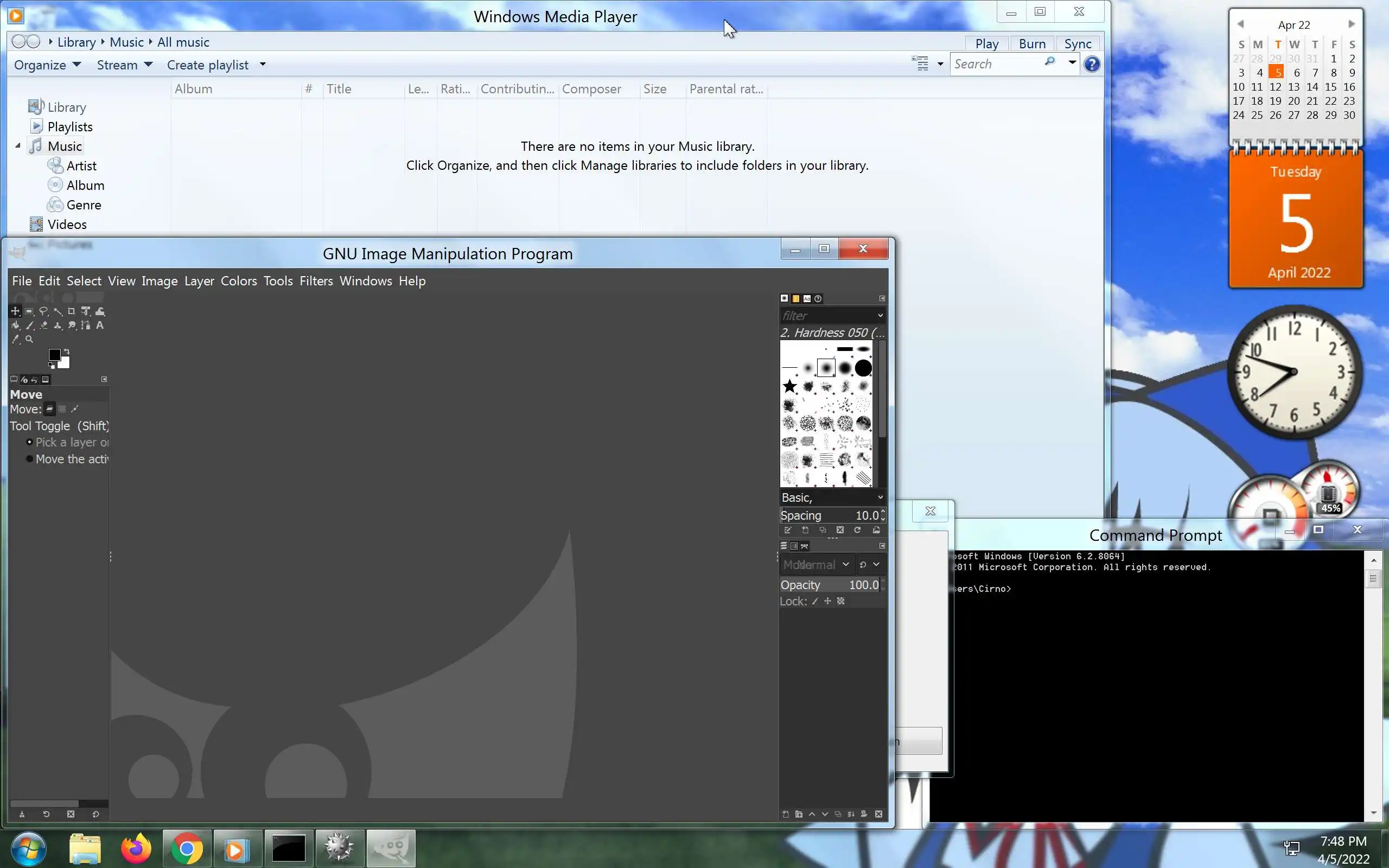The height and width of the screenshot is (868, 1389).
Task: Select the Paintbrush tool
Action: [x=30, y=325]
